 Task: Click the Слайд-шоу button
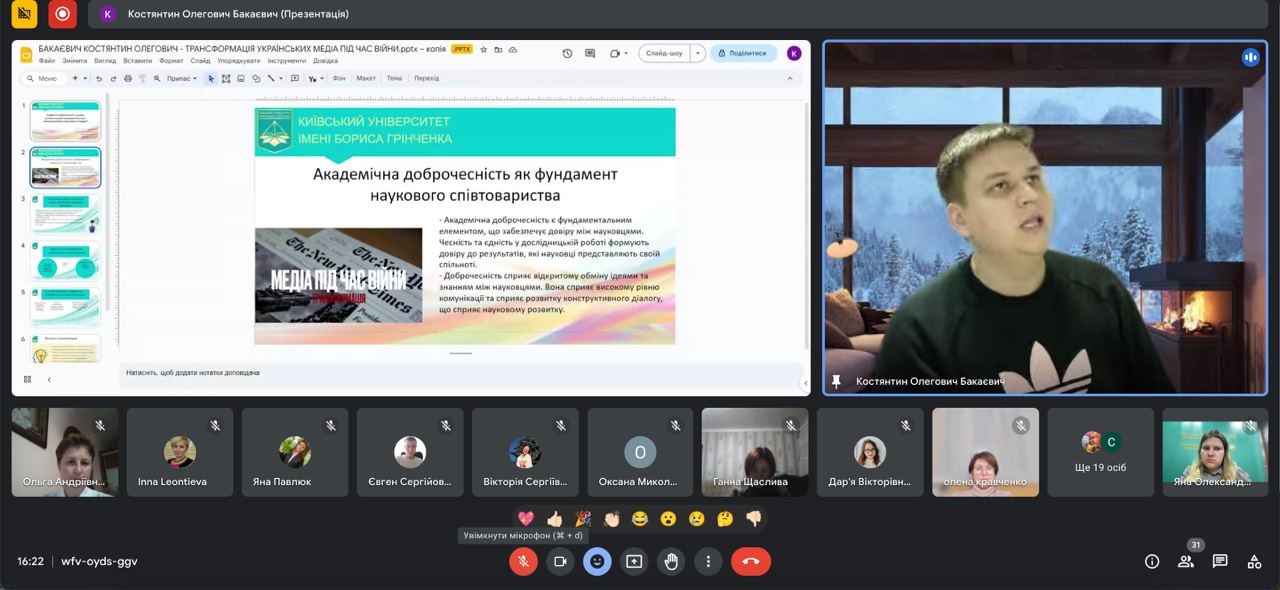[x=665, y=53]
